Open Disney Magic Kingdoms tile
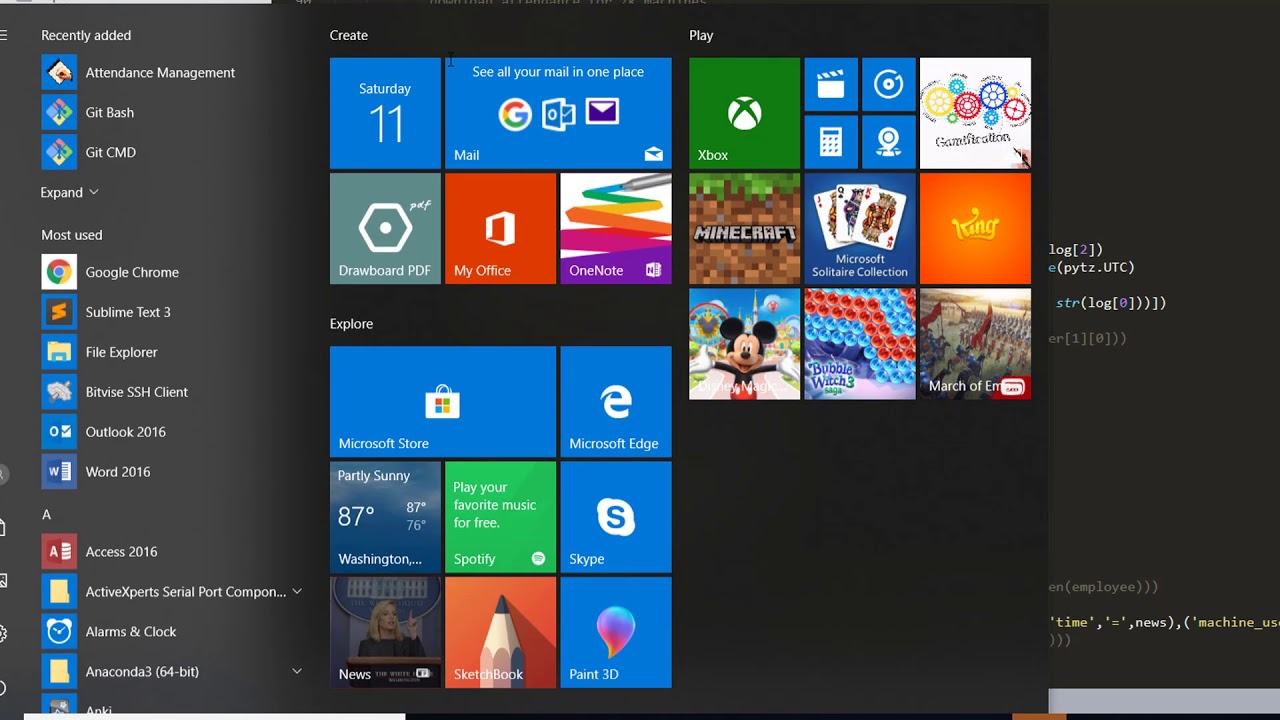This screenshot has height=720, width=1280. [x=744, y=344]
